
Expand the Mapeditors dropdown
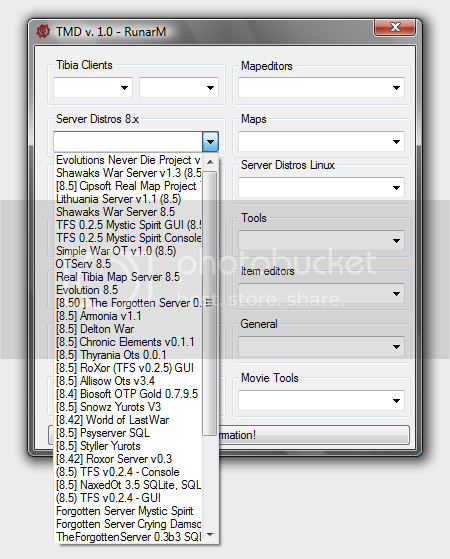(321, 87)
